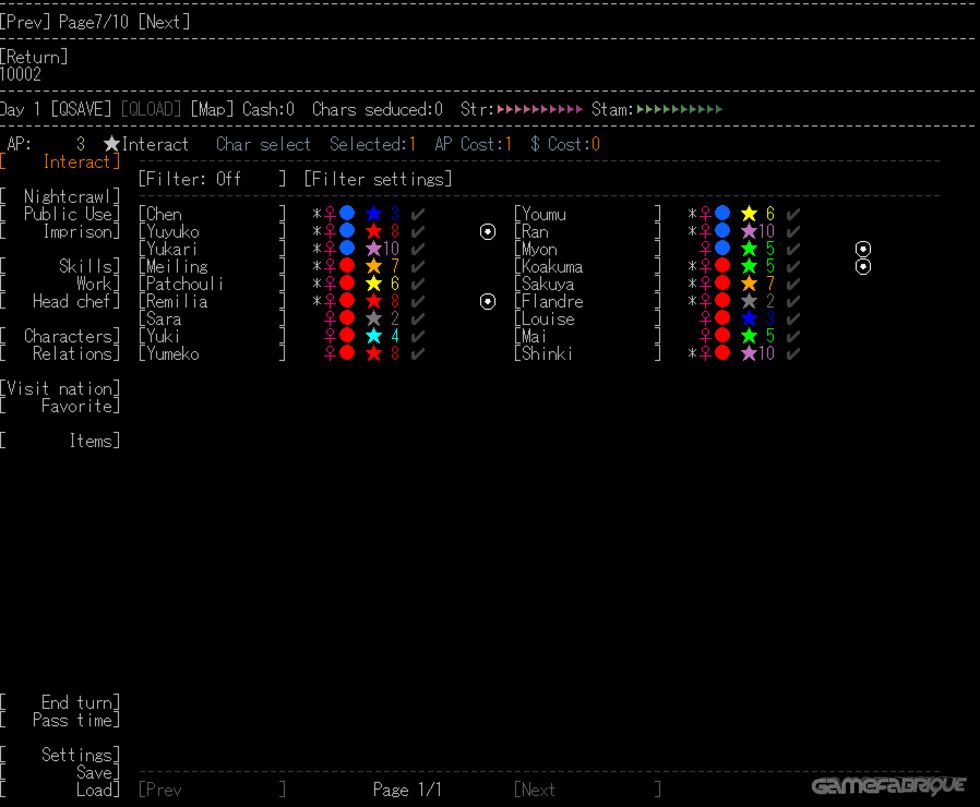Select the character name Yukari

[x=172, y=249]
